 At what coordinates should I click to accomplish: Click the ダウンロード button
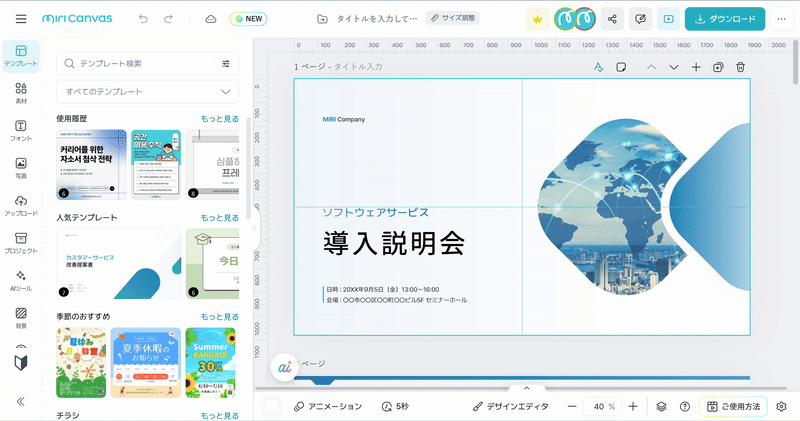(725, 19)
